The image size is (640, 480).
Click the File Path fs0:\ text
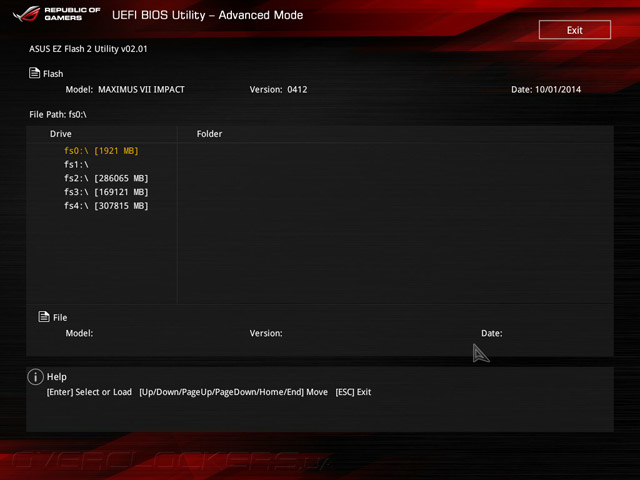point(58,115)
